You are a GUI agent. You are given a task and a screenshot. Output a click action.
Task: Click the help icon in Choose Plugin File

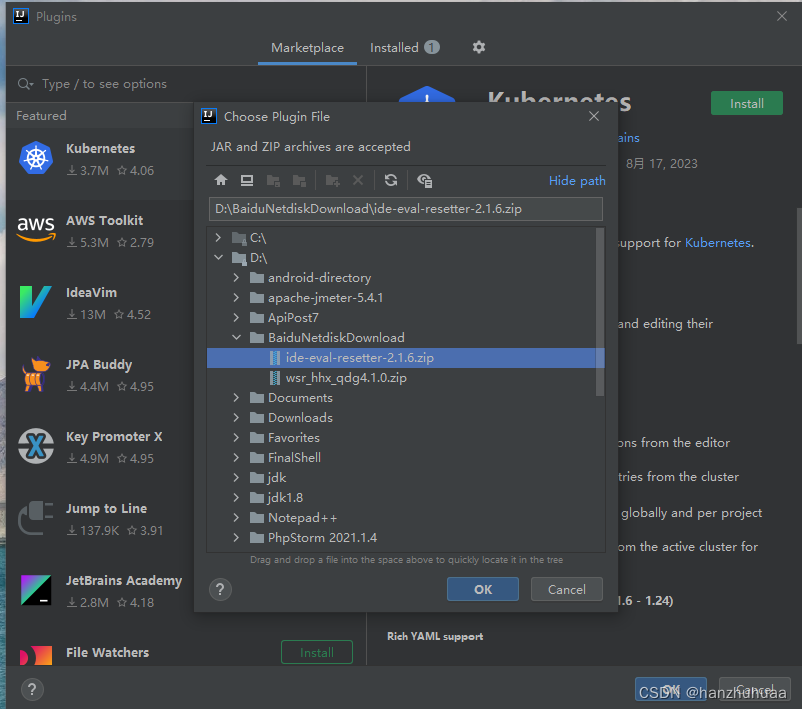220,589
